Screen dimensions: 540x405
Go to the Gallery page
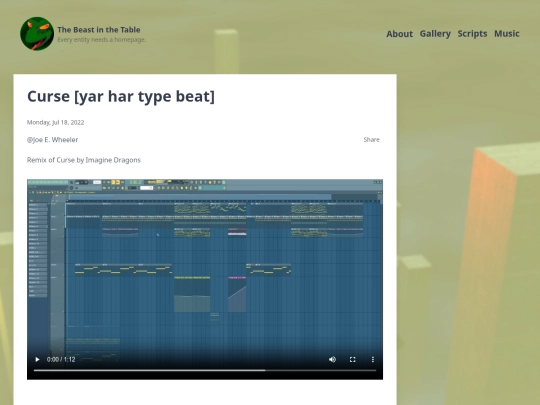pos(435,34)
